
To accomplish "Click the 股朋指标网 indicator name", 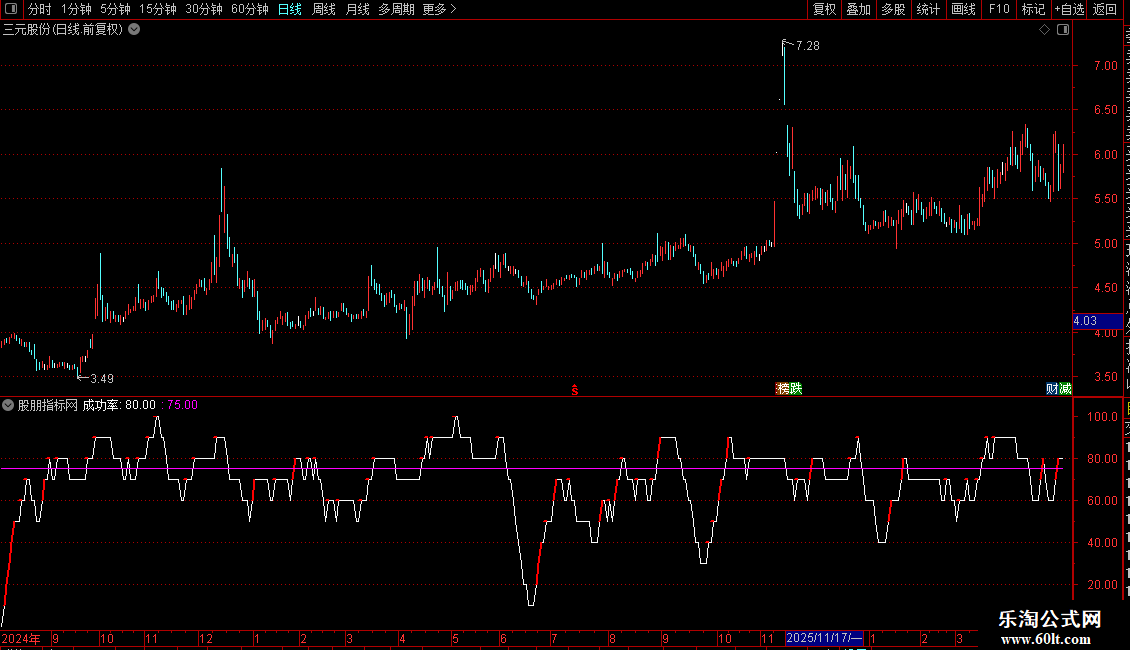I will pyautogui.click(x=48, y=405).
